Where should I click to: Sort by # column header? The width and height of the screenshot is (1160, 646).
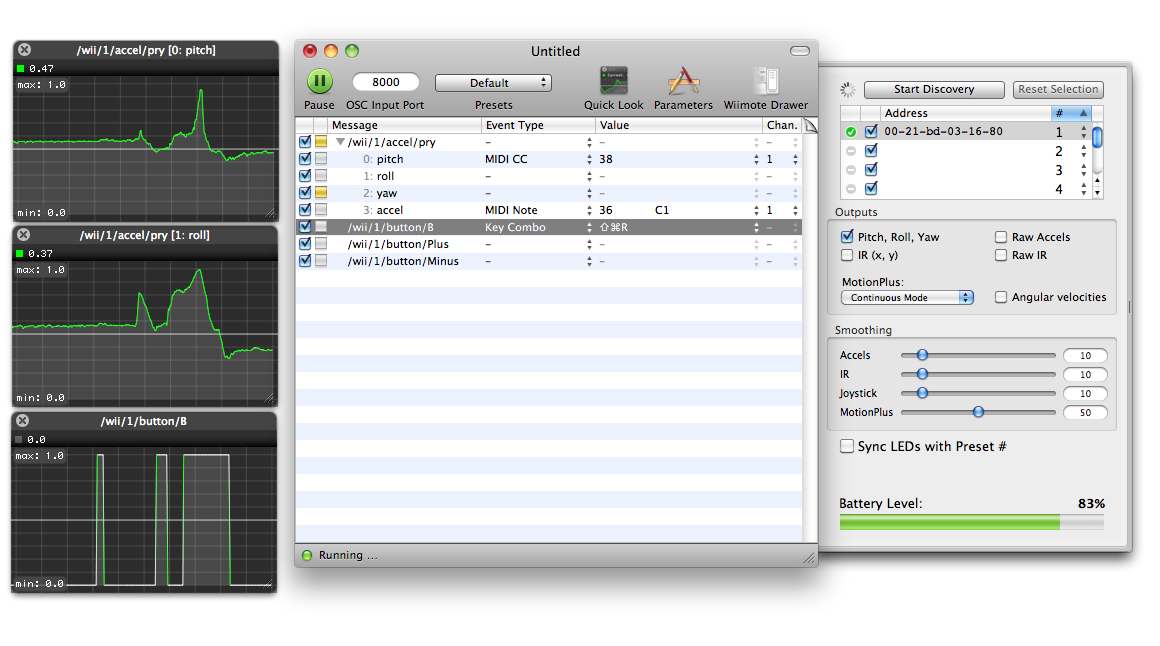(x=1071, y=113)
